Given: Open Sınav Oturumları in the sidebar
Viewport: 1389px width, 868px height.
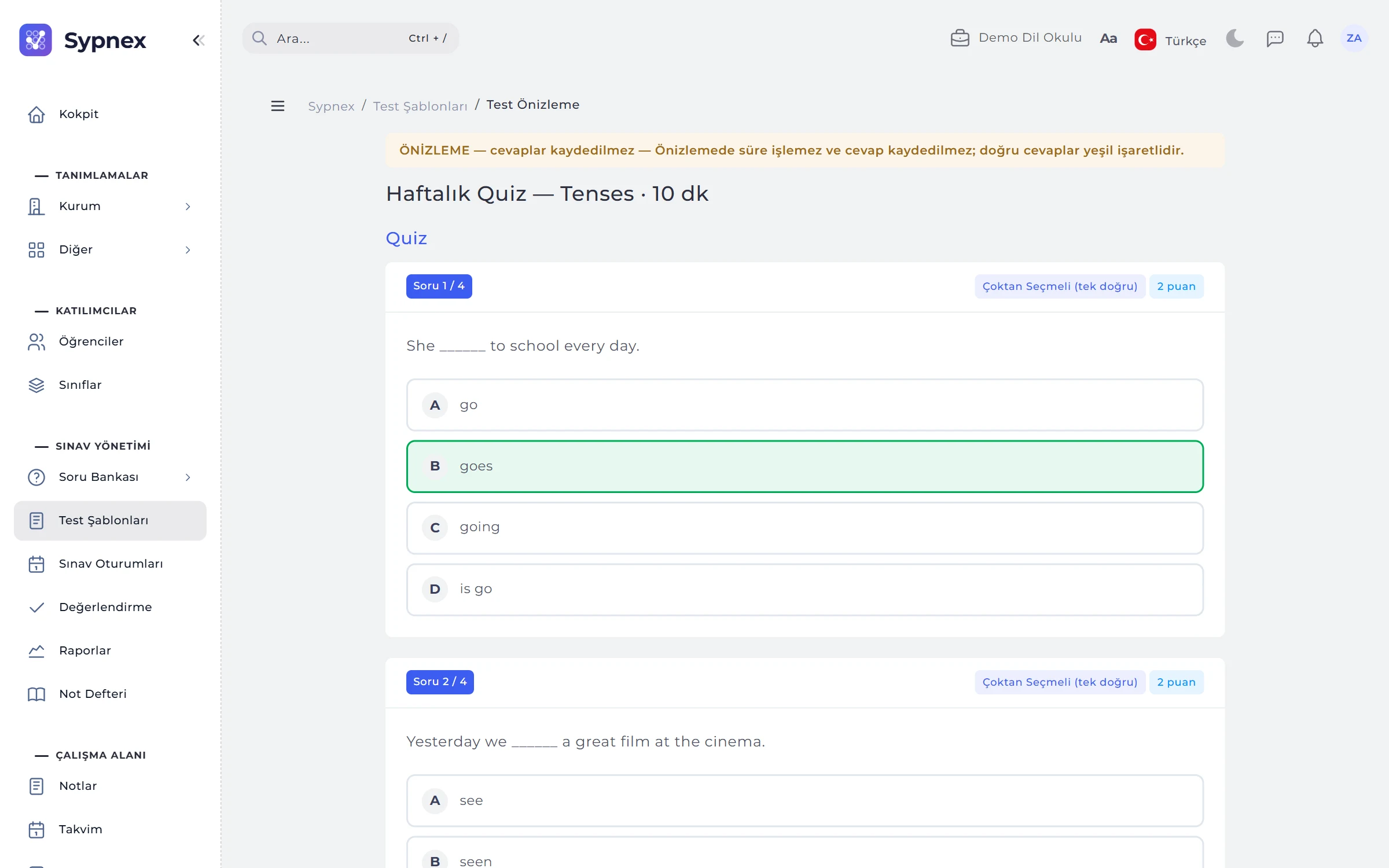Looking at the screenshot, I should point(110,564).
